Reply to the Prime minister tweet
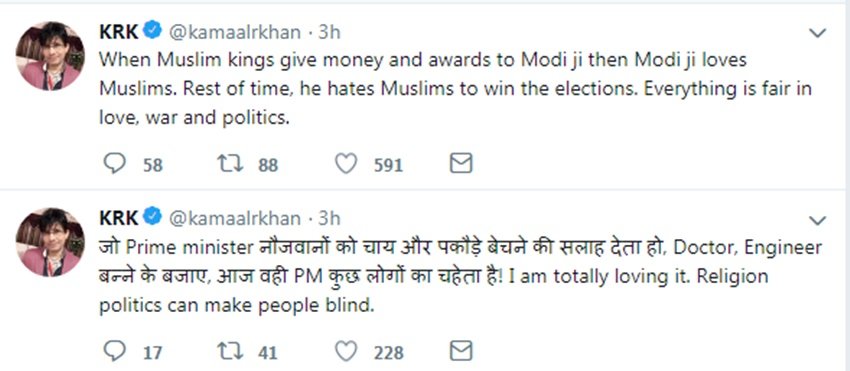 (x=114, y=351)
